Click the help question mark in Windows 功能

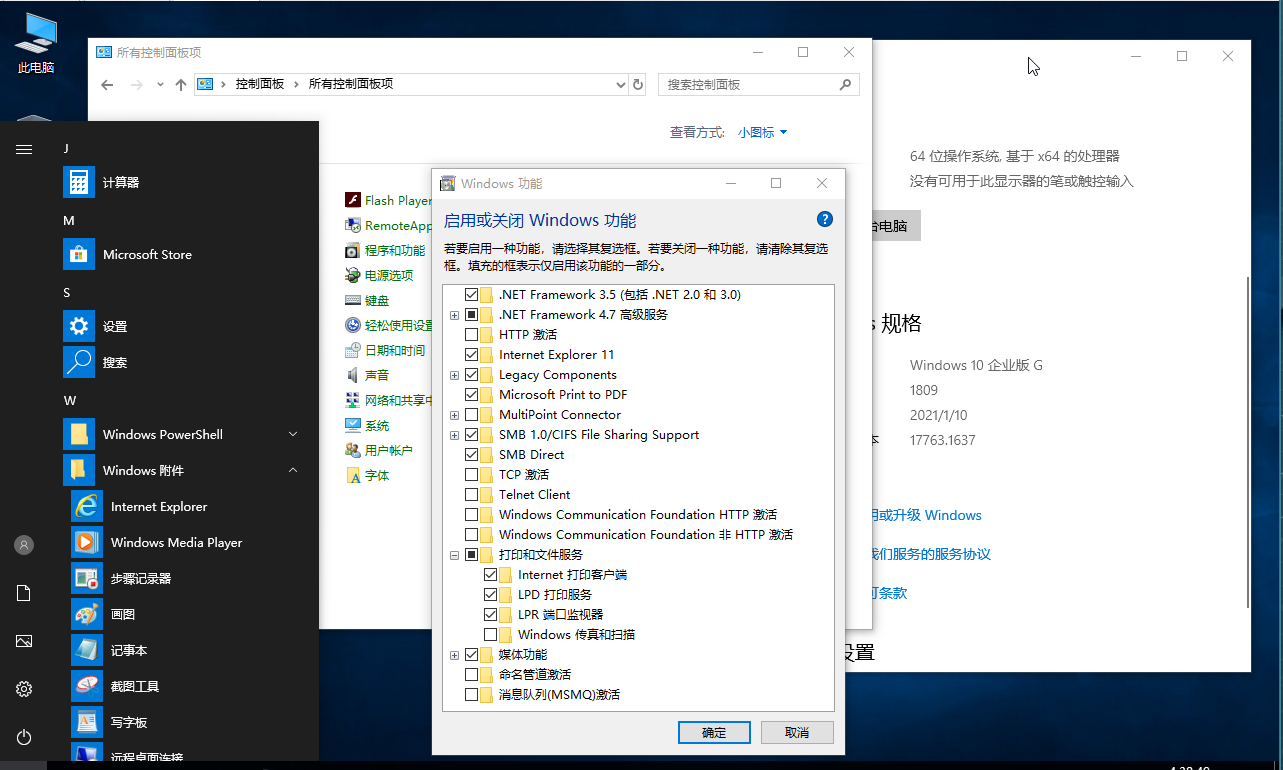tap(825, 220)
